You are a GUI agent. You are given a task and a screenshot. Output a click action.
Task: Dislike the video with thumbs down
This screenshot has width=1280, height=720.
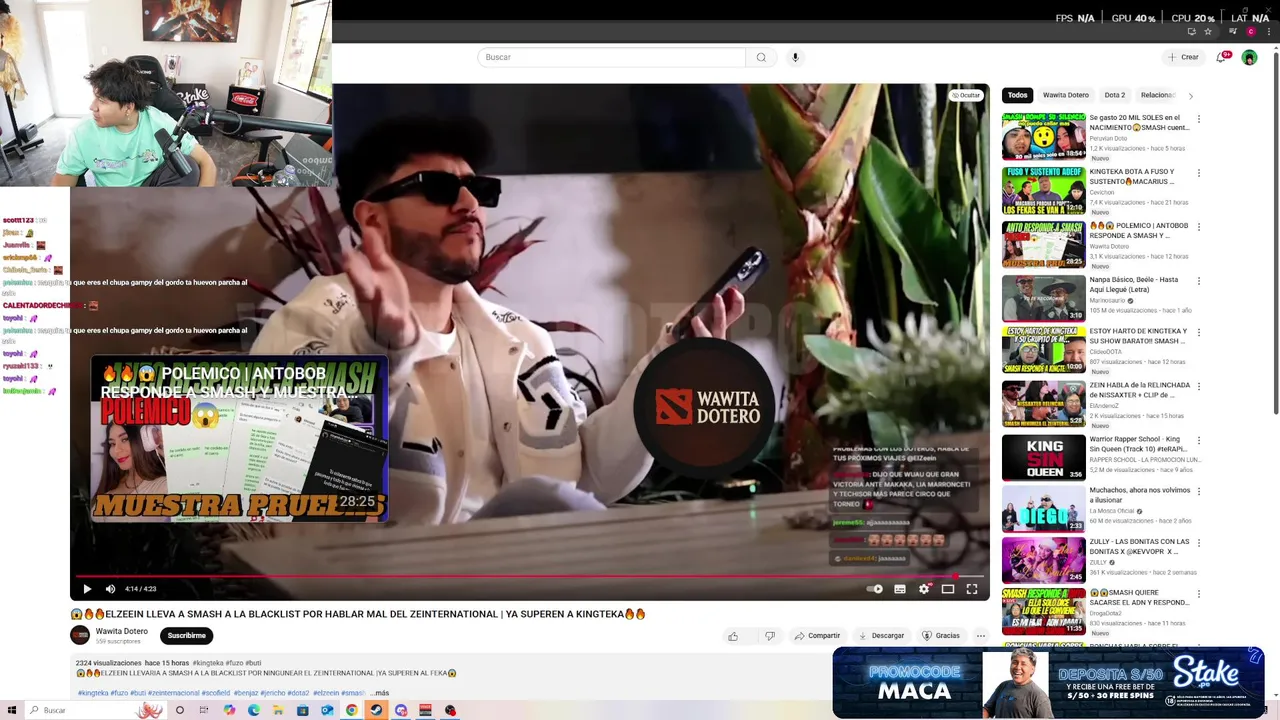769,636
